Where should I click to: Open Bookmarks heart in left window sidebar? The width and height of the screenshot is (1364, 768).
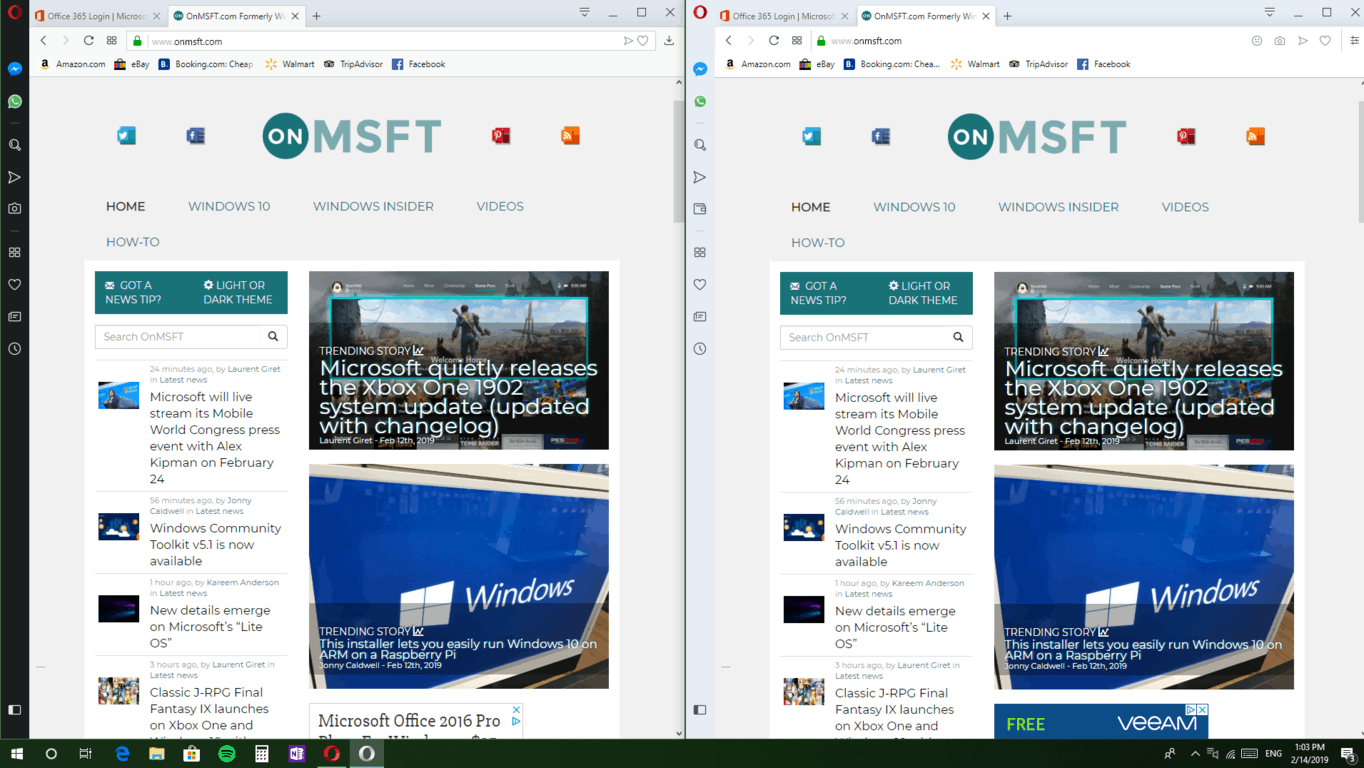point(15,285)
